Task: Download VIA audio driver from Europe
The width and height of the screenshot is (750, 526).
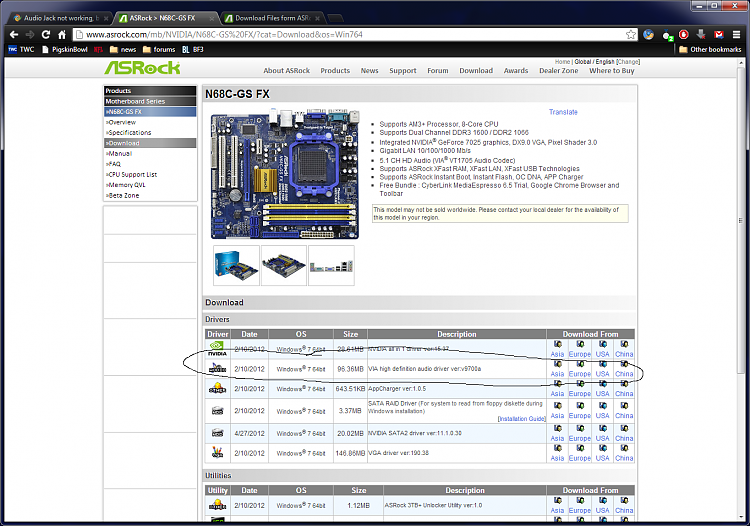Action: [580, 369]
